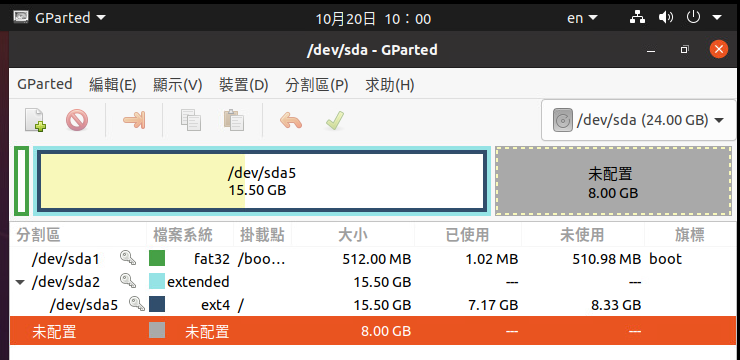This screenshot has height=360, width=740.
Task: Click the 大小 column header
Action: [353, 234]
